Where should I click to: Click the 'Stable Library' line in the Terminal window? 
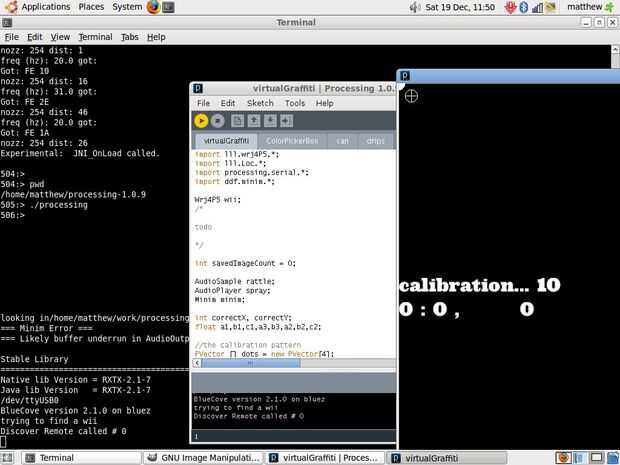34,359
